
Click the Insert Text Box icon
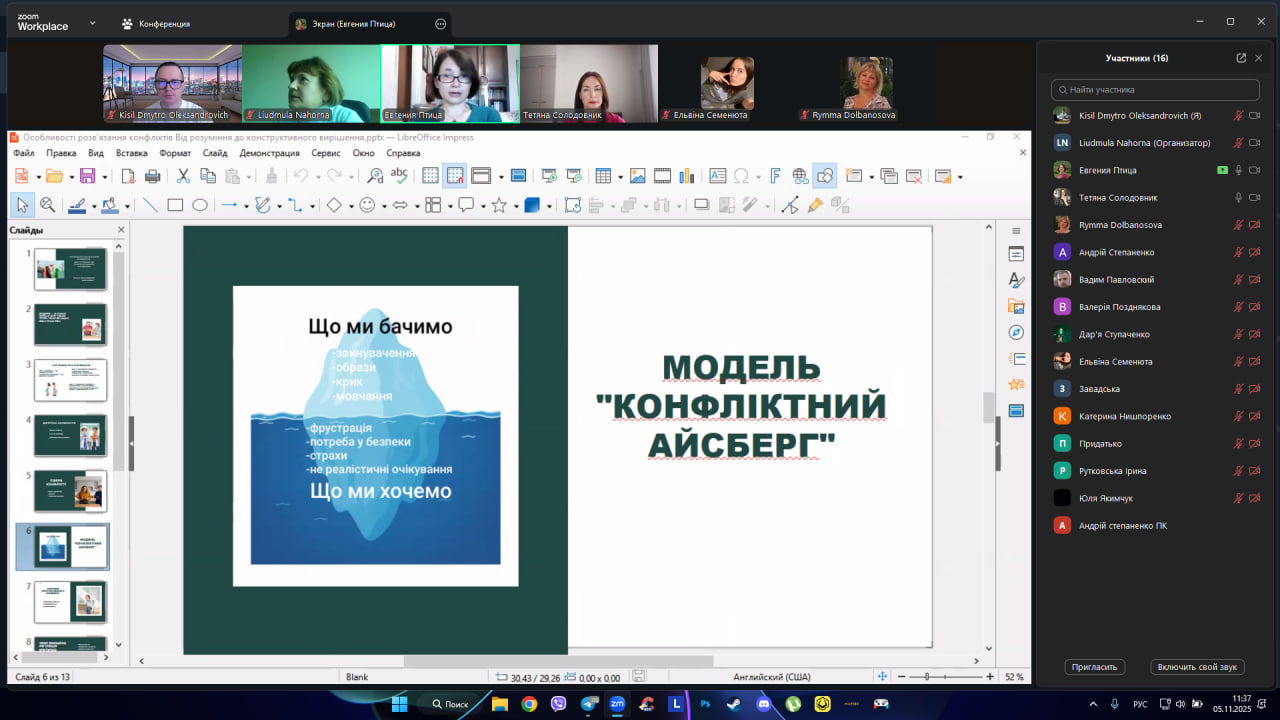[x=717, y=176]
